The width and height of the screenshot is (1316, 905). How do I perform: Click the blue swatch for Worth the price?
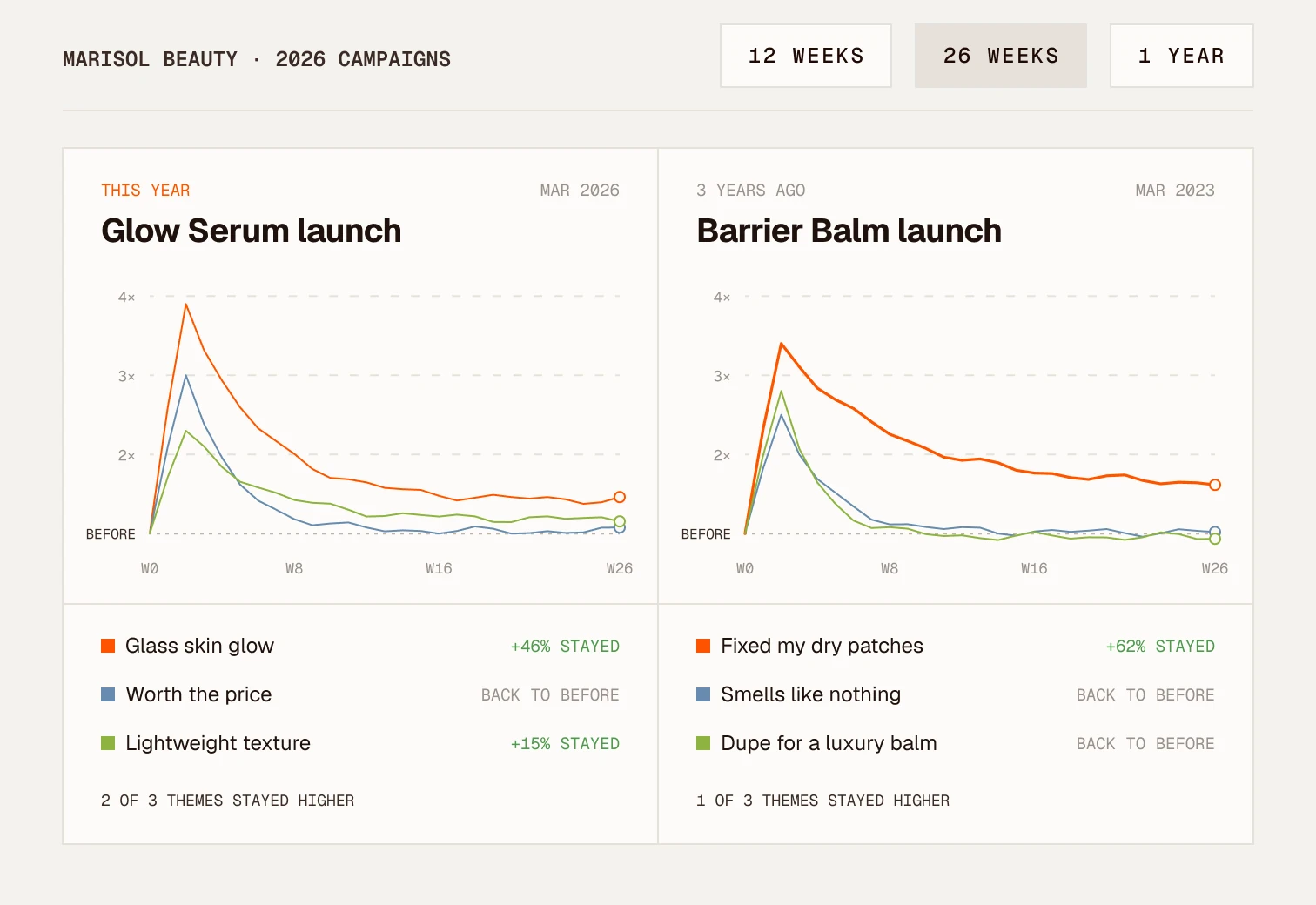pyautogui.click(x=108, y=694)
